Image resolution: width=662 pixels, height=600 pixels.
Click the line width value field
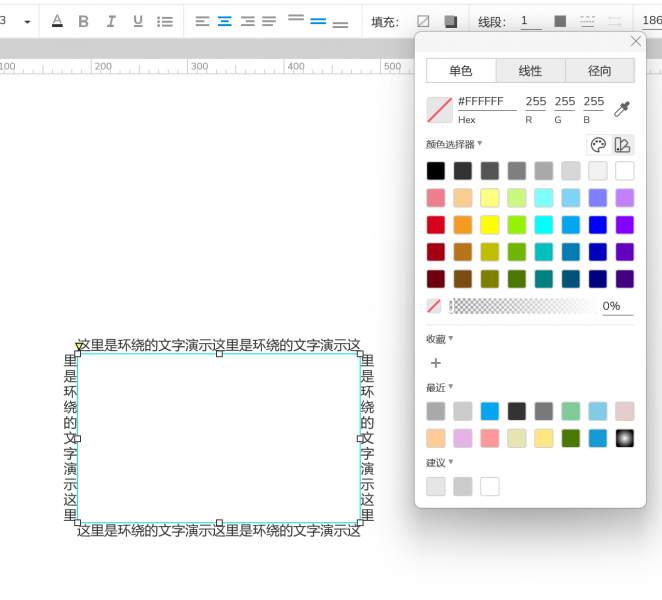tap(531, 21)
